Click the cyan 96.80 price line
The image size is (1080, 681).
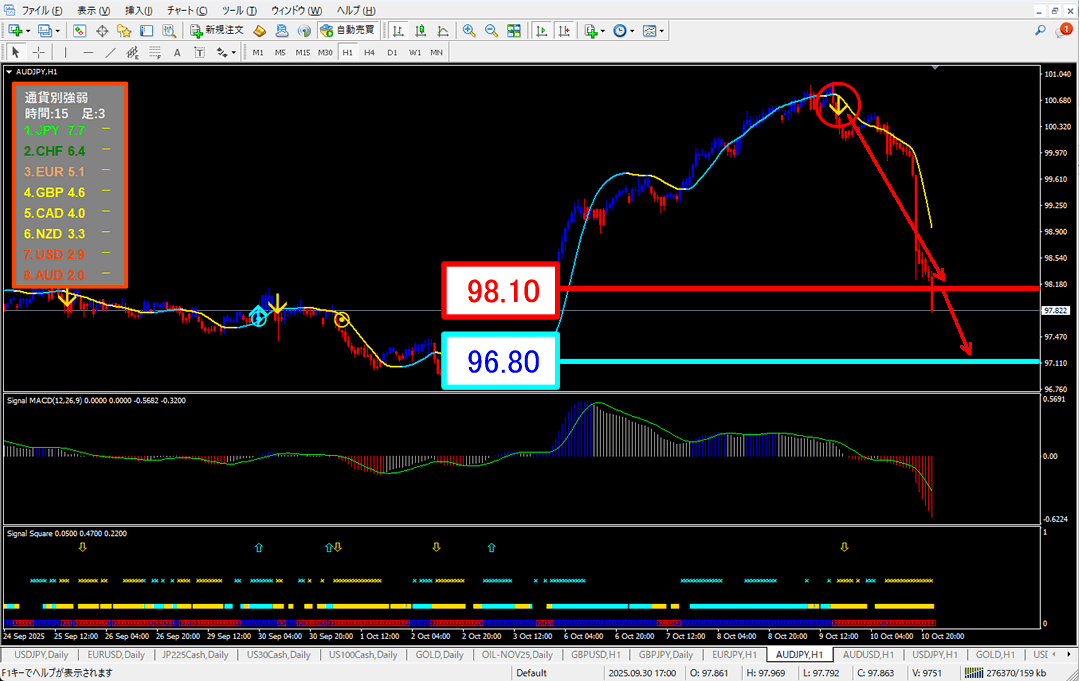(800, 360)
